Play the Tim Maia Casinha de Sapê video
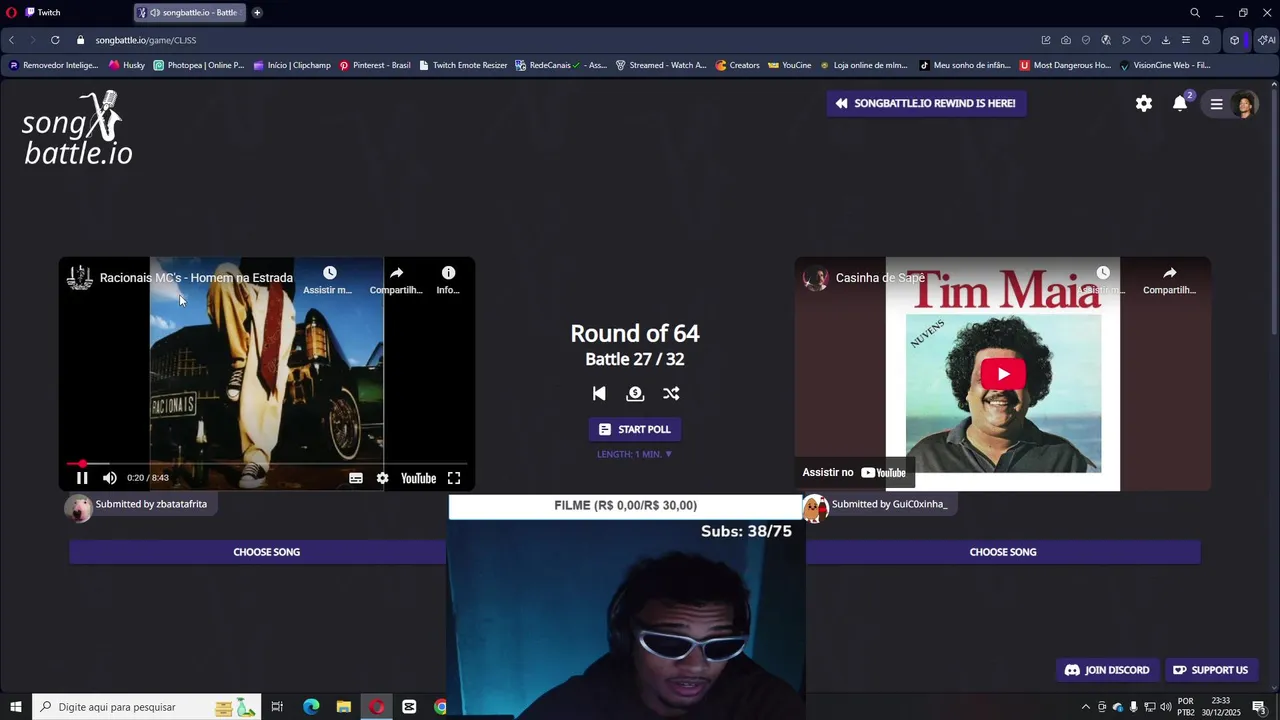Image resolution: width=1280 pixels, height=720 pixels. coord(1003,374)
